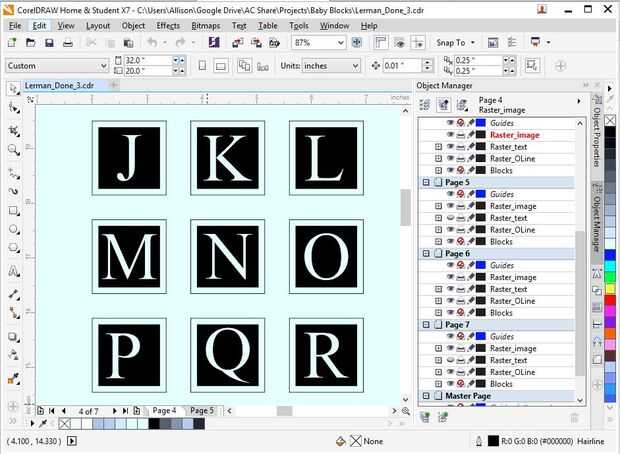Image resolution: width=620 pixels, height=454 pixels.
Task: Collapse the Master Page tree node
Action: tap(426, 396)
